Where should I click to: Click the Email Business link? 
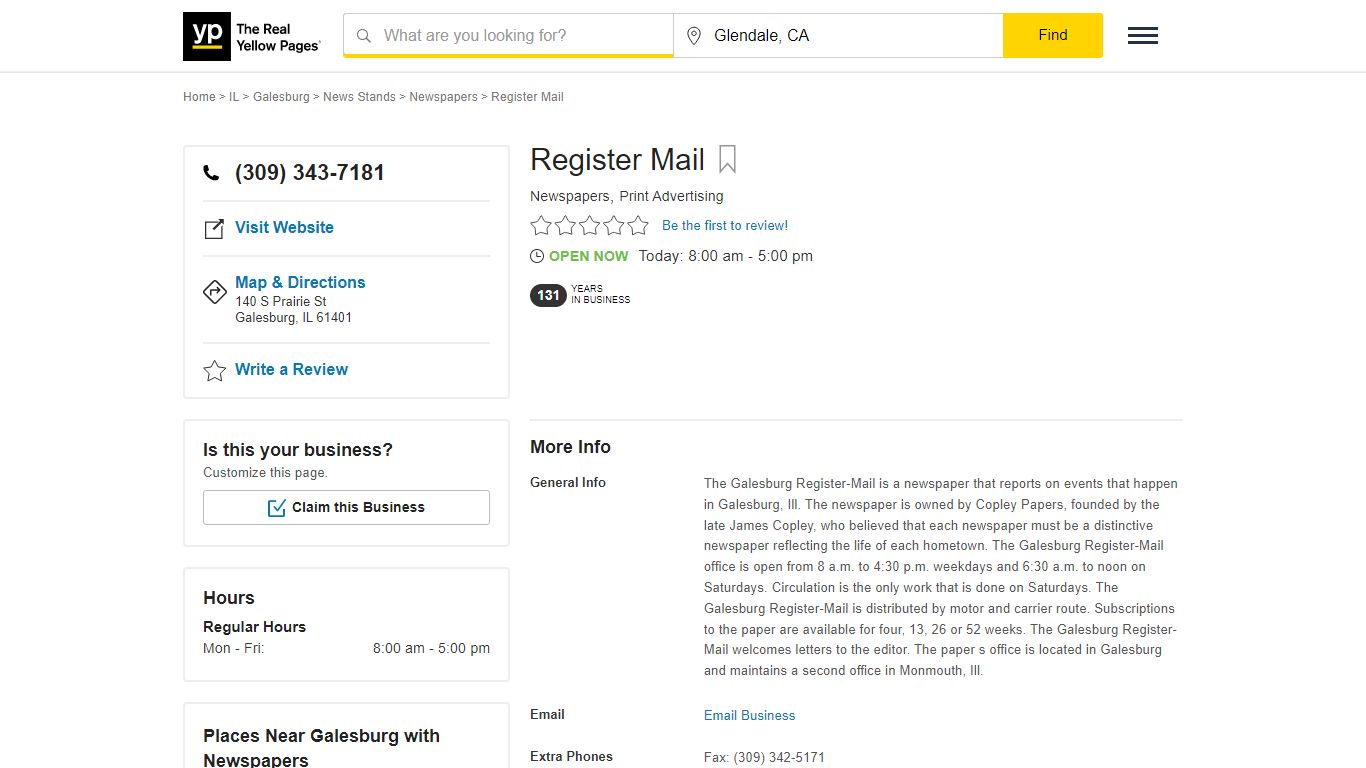coord(750,715)
